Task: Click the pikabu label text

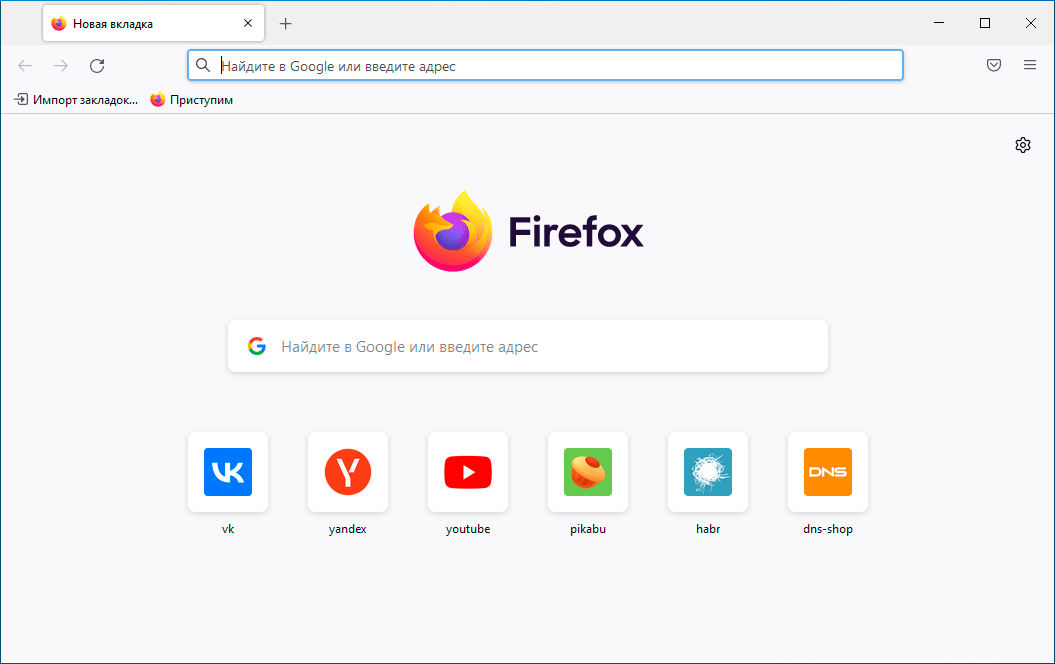Action: click(x=588, y=529)
